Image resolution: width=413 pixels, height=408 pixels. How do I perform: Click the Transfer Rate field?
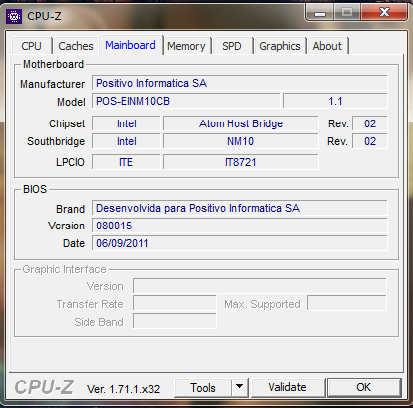tap(175, 304)
